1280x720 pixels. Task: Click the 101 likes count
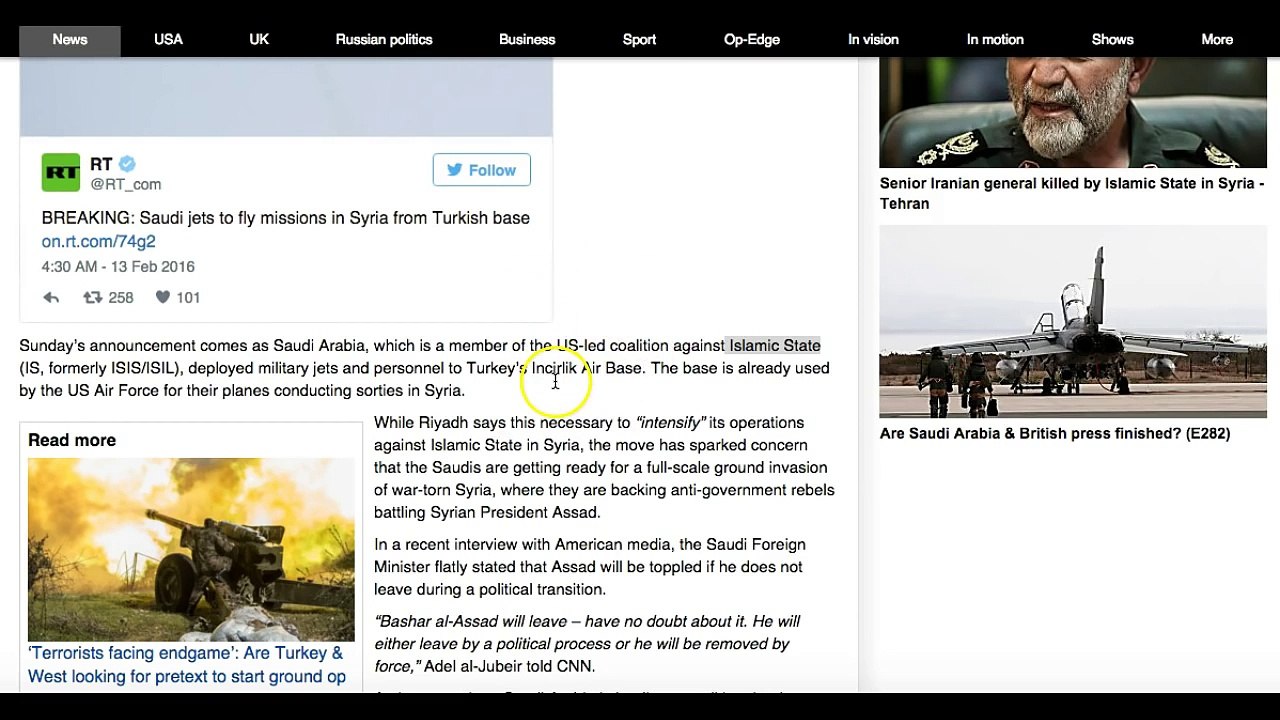[188, 297]
